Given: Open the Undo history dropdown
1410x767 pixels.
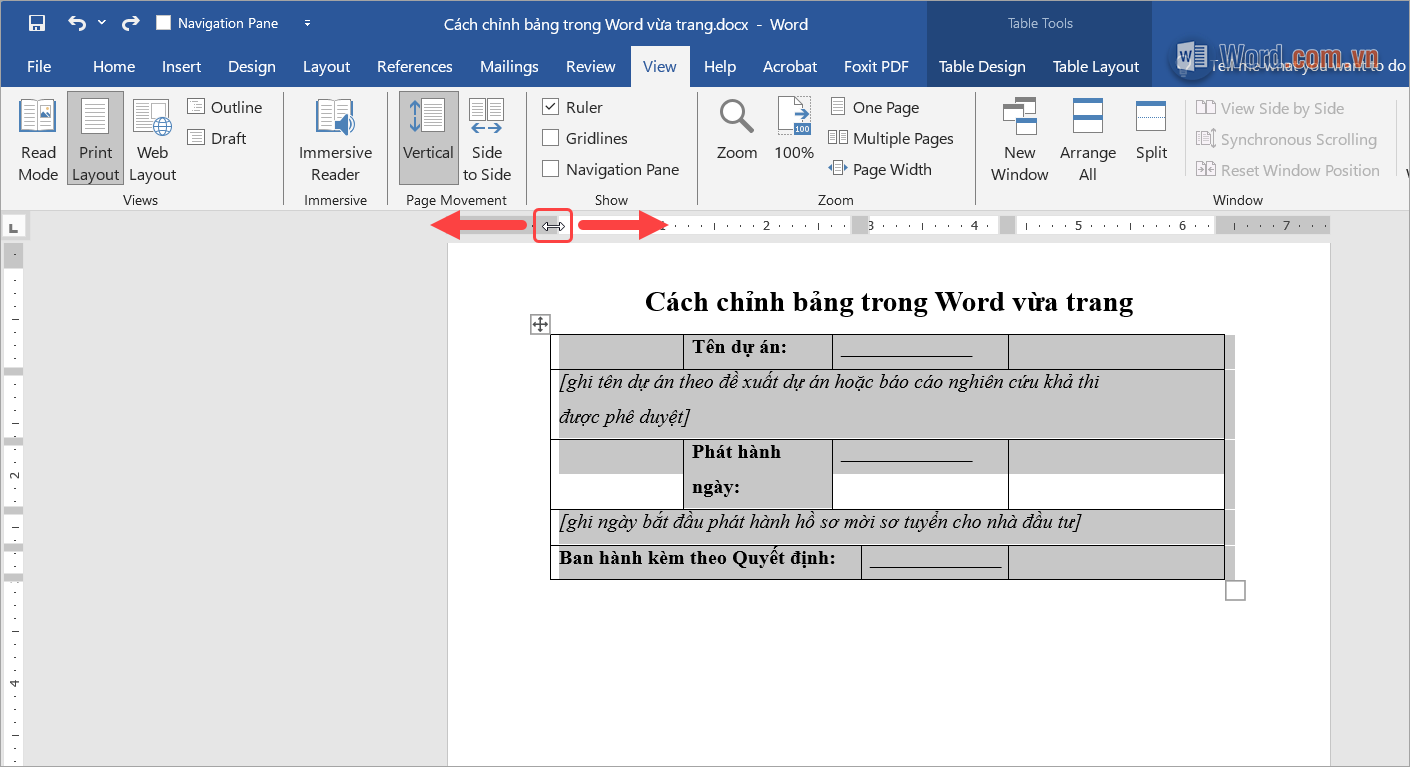Looking at the screenshot, I should (103, 23).
